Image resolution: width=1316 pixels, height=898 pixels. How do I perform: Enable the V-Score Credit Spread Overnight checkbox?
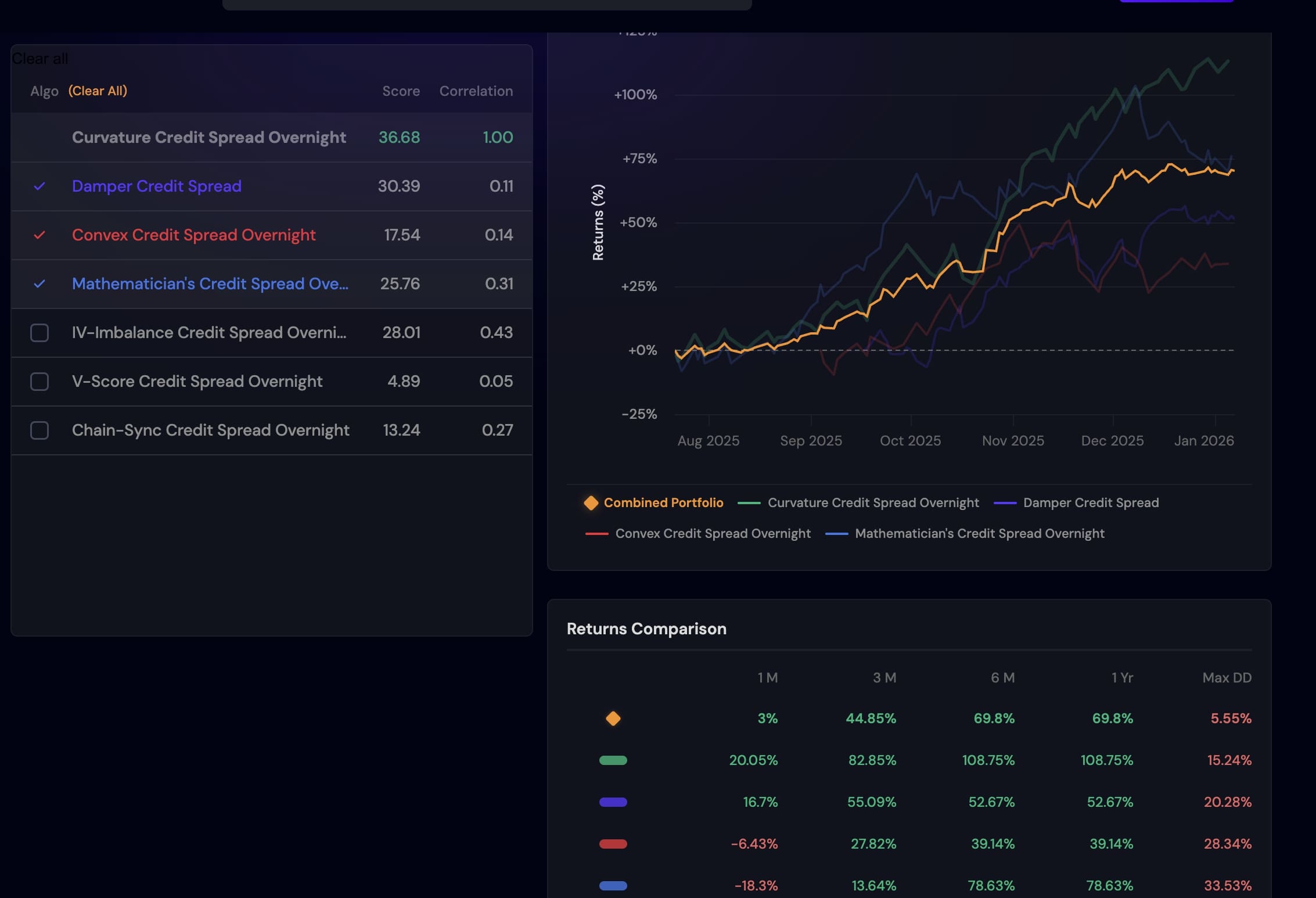(39, 382)
